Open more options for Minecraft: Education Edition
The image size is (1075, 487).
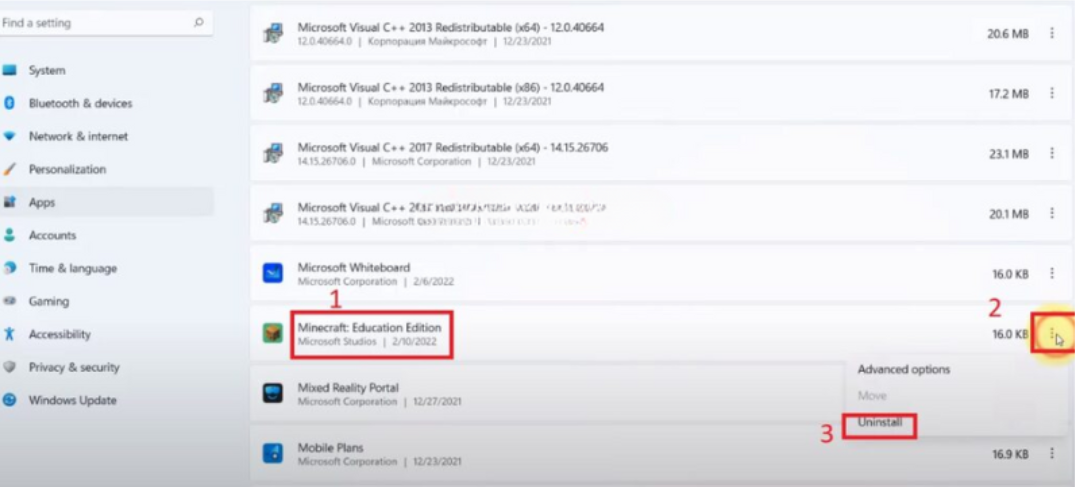[x=1052, y=333]
